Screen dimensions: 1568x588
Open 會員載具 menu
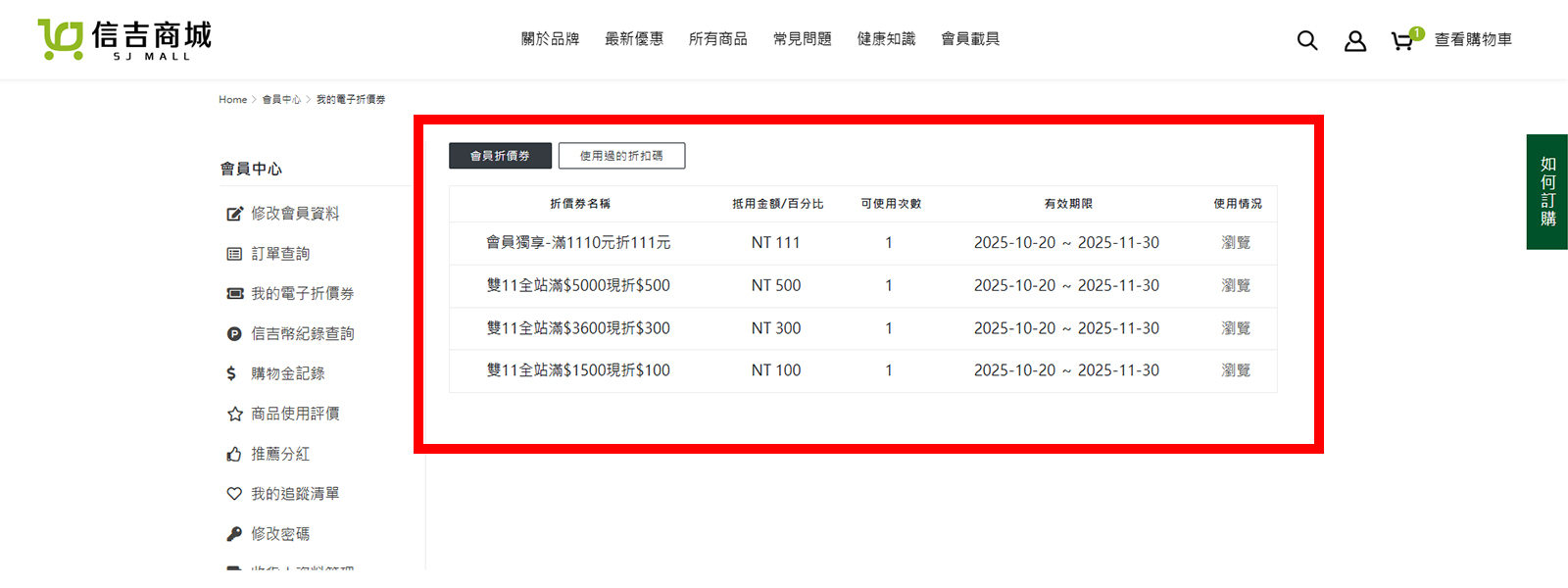coord(970,39)
